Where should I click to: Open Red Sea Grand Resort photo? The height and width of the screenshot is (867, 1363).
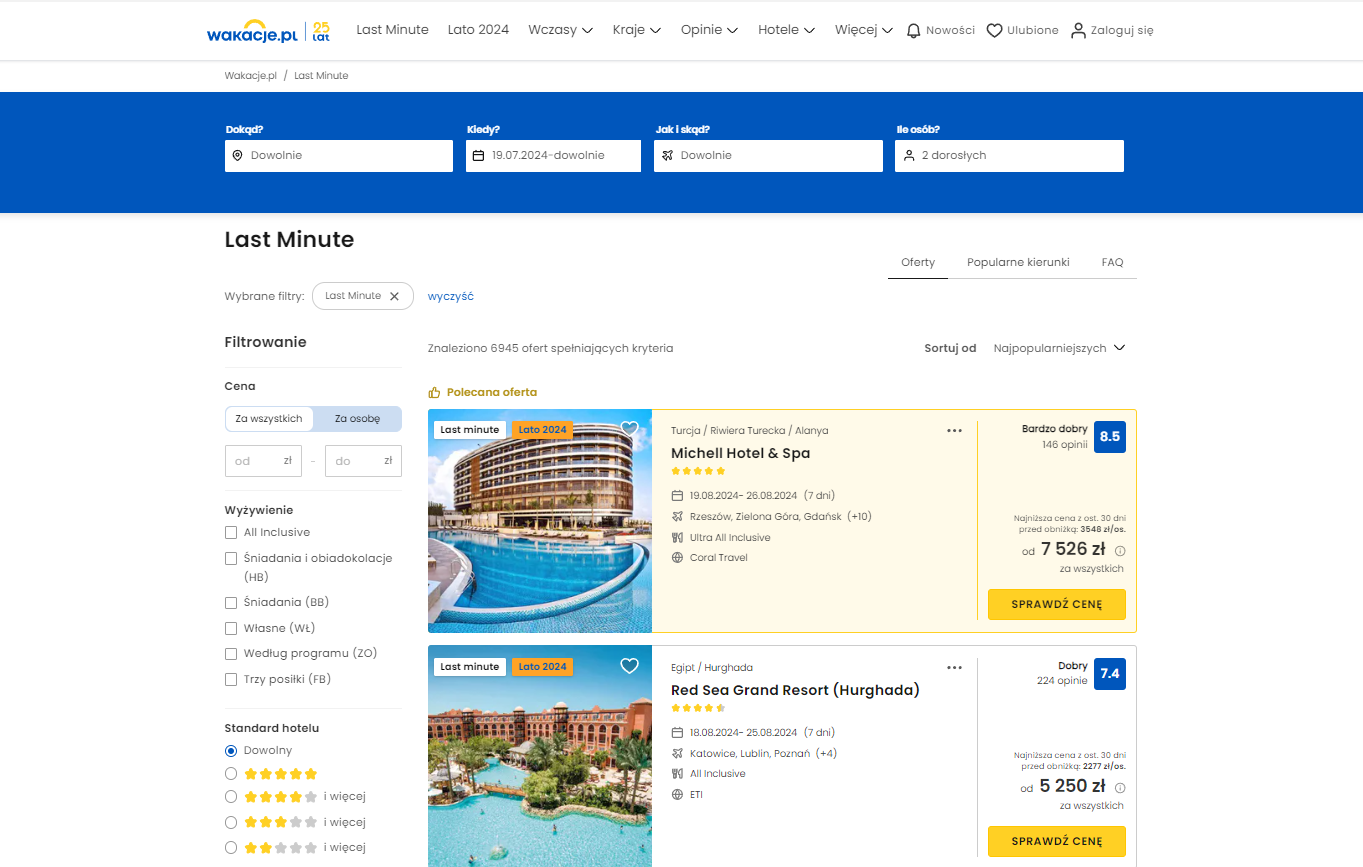(540, 756)
